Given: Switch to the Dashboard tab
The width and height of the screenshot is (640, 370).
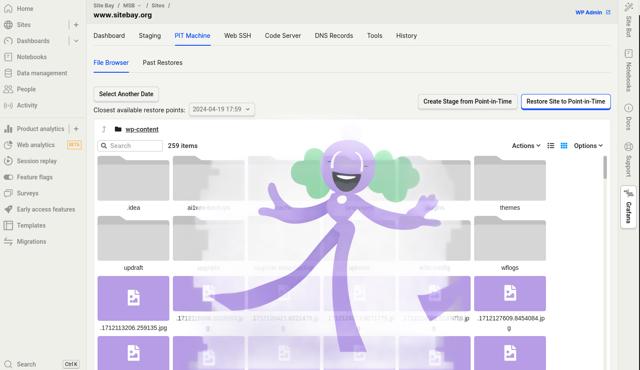Looking at the screenshot, I should coord(109,36).
